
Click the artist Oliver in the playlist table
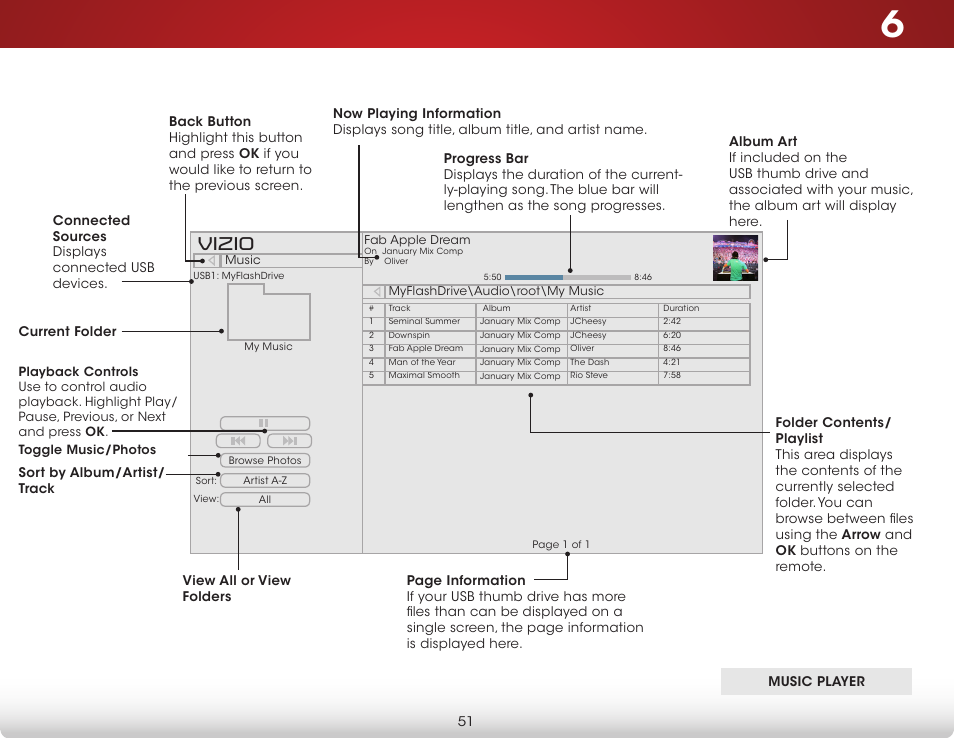(x=582, y=349)
